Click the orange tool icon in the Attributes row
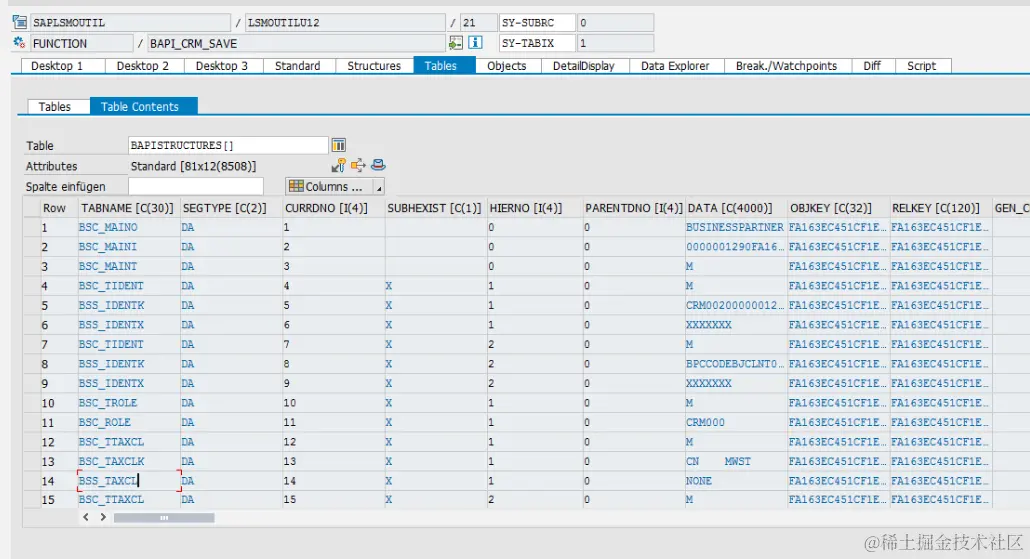The width and height of the screenshot is (1030, 559). pos(358,166)
